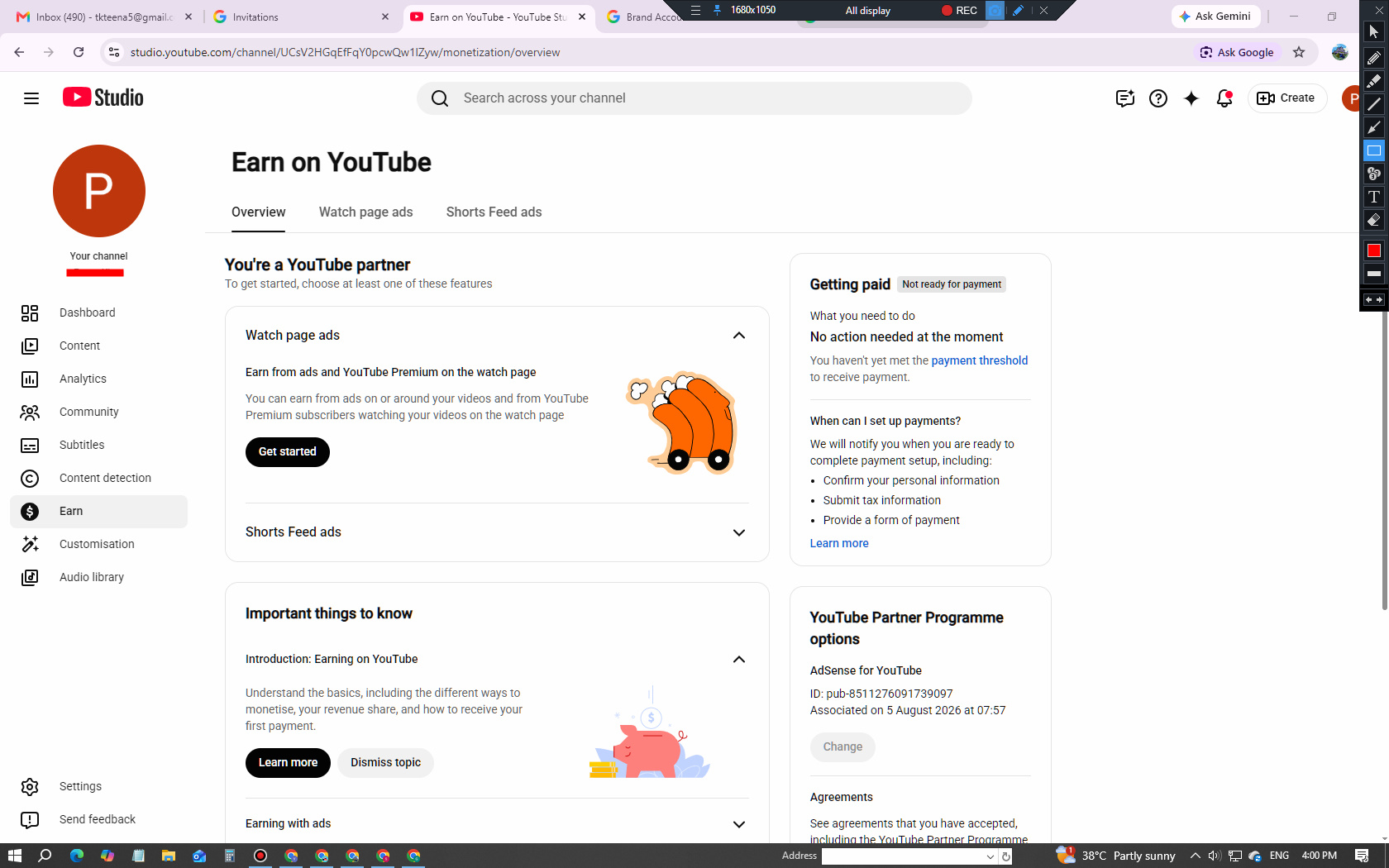
Task: Select the highlighter tool in annotation toolbar
Action: point(1374,81)
